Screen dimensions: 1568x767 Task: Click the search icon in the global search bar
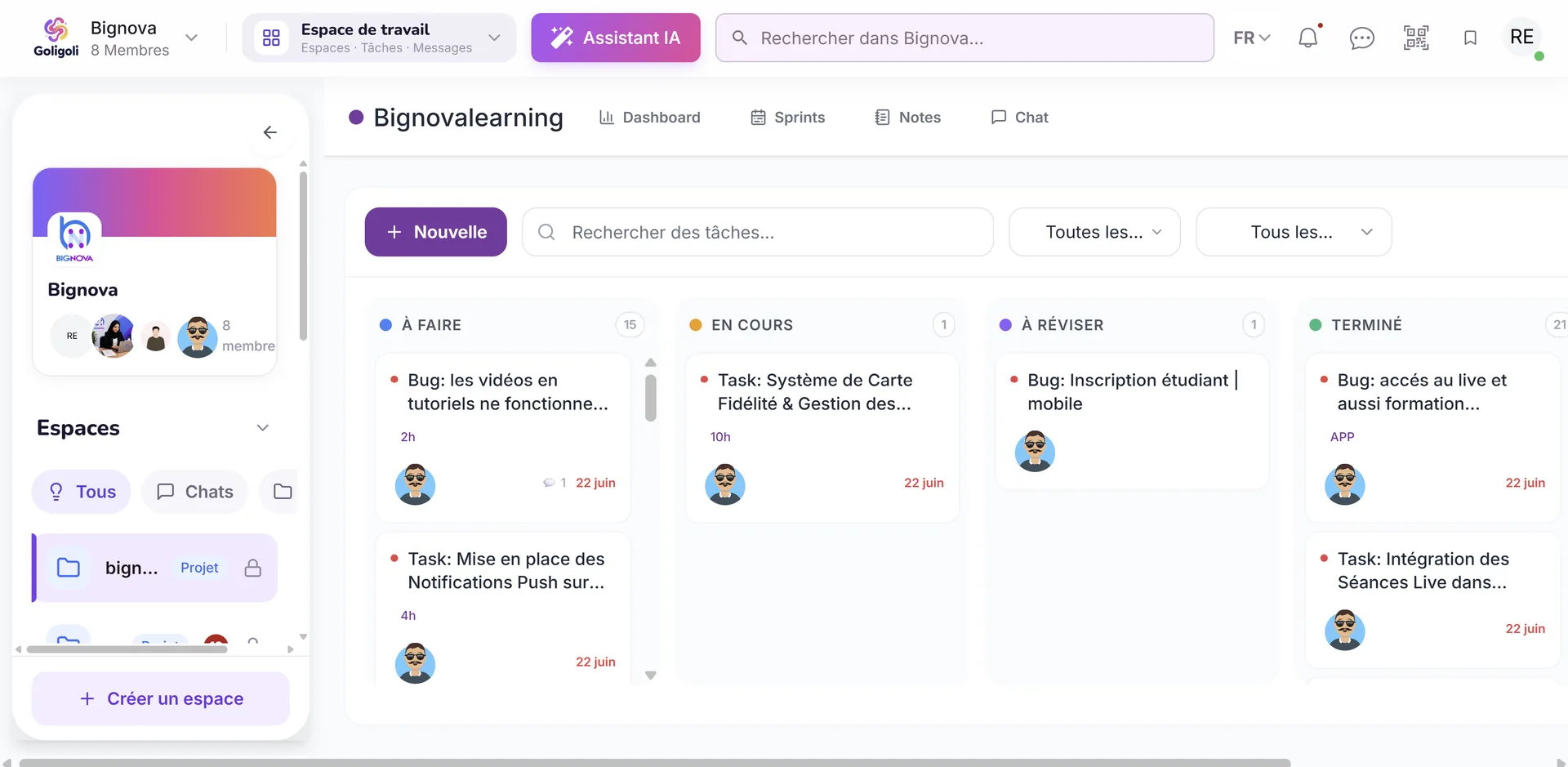(x=740, y=38)
